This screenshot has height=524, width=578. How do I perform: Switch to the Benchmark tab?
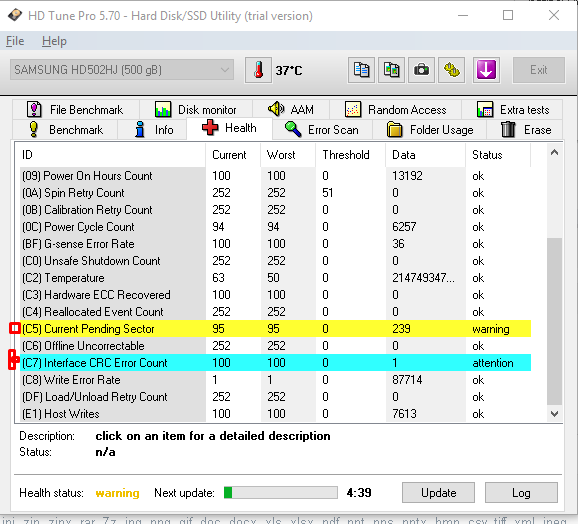pyautogui.click(x=65, y=130)
